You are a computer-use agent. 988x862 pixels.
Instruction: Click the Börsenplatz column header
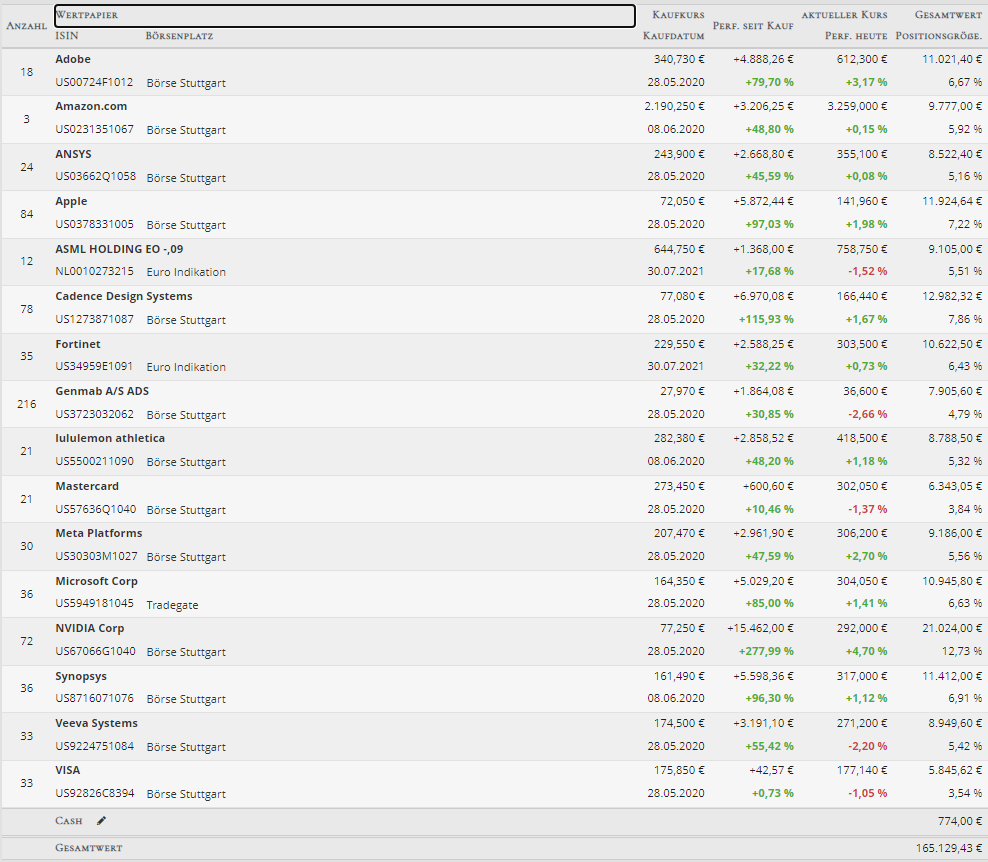[x=179, y=36]
